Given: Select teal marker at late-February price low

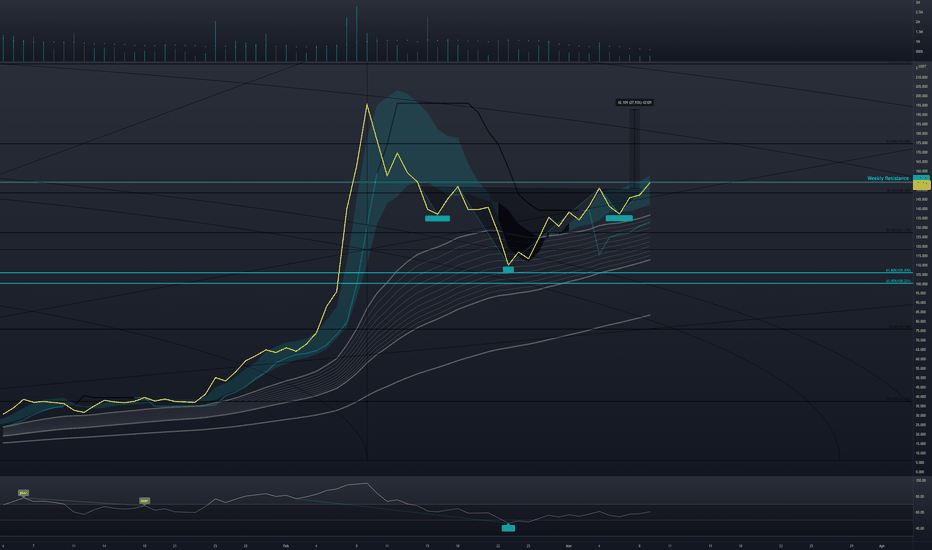Looking at the screenshot, I should 508,269.
